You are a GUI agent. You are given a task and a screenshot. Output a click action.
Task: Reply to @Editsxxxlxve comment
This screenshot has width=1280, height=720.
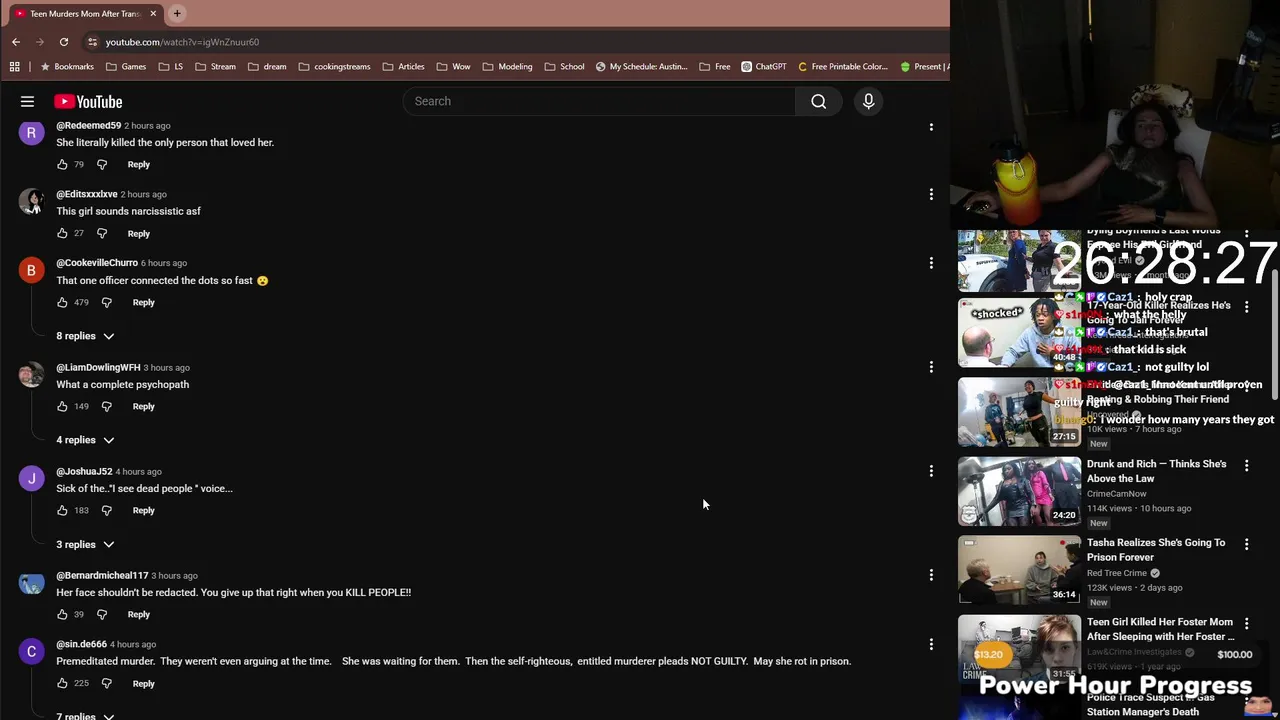(138, 233)
